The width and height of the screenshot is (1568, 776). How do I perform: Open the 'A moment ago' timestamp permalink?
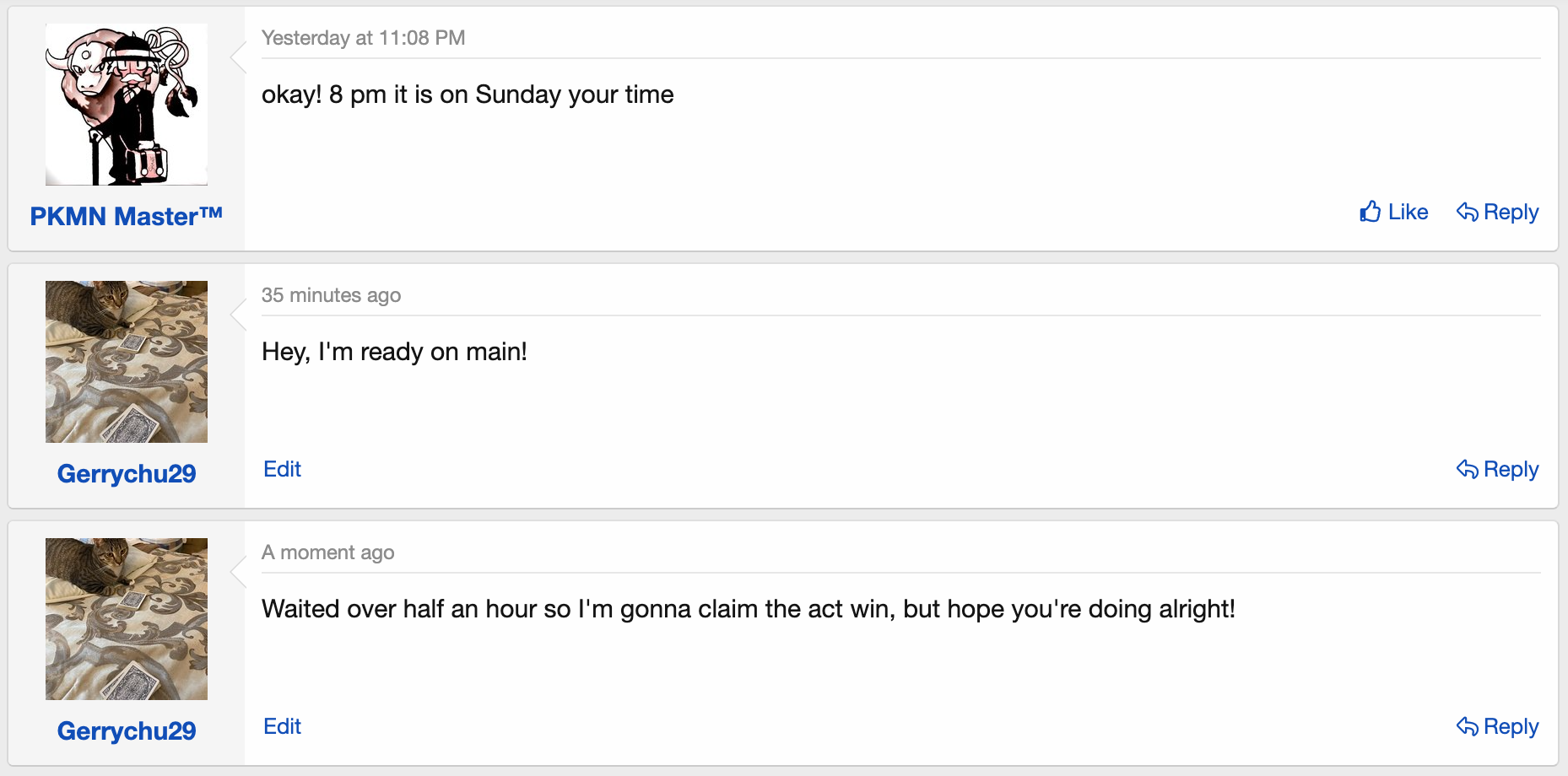pos(327,552)
